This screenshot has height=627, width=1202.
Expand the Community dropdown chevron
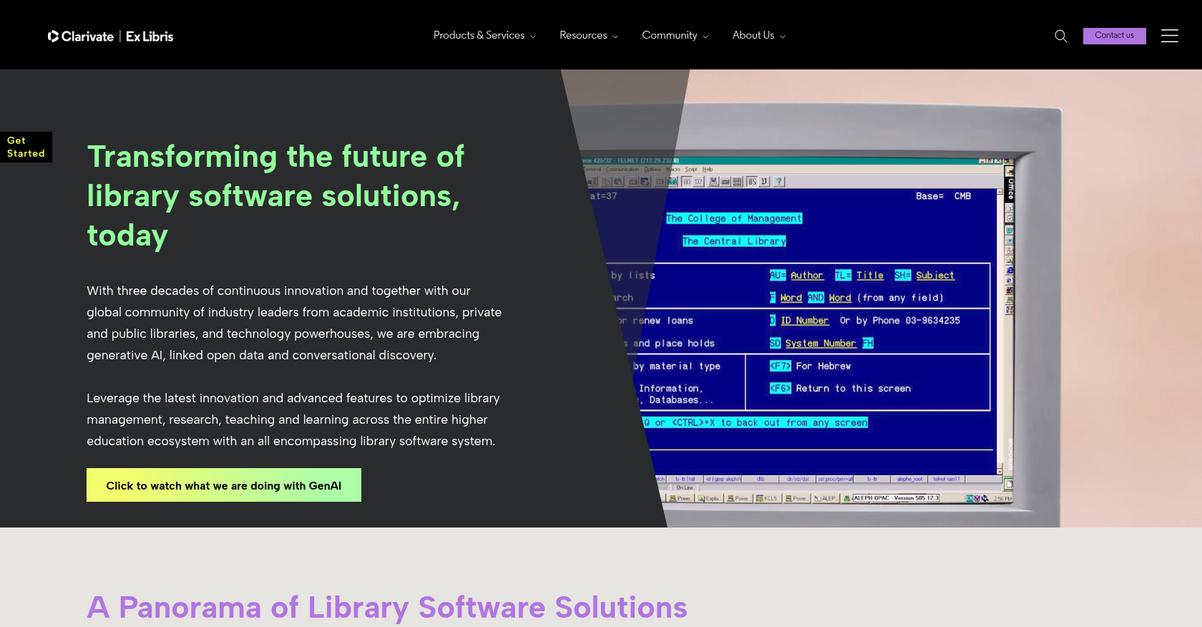click(x=705, y=37)
